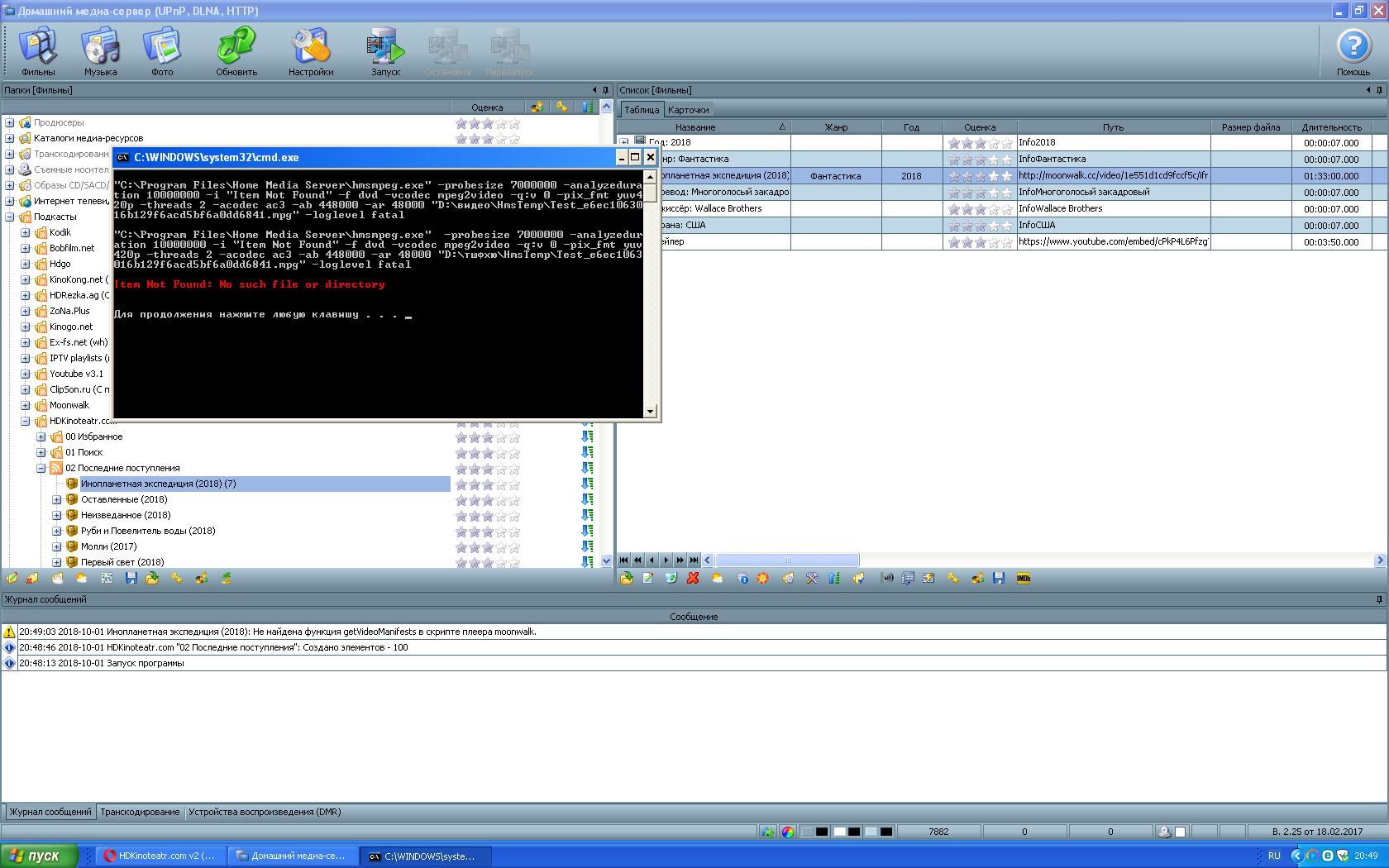The width and height of the screenshot is (1389, 868).
Task: Click the color wheel icon in status bar
Action: coord(788,832)
